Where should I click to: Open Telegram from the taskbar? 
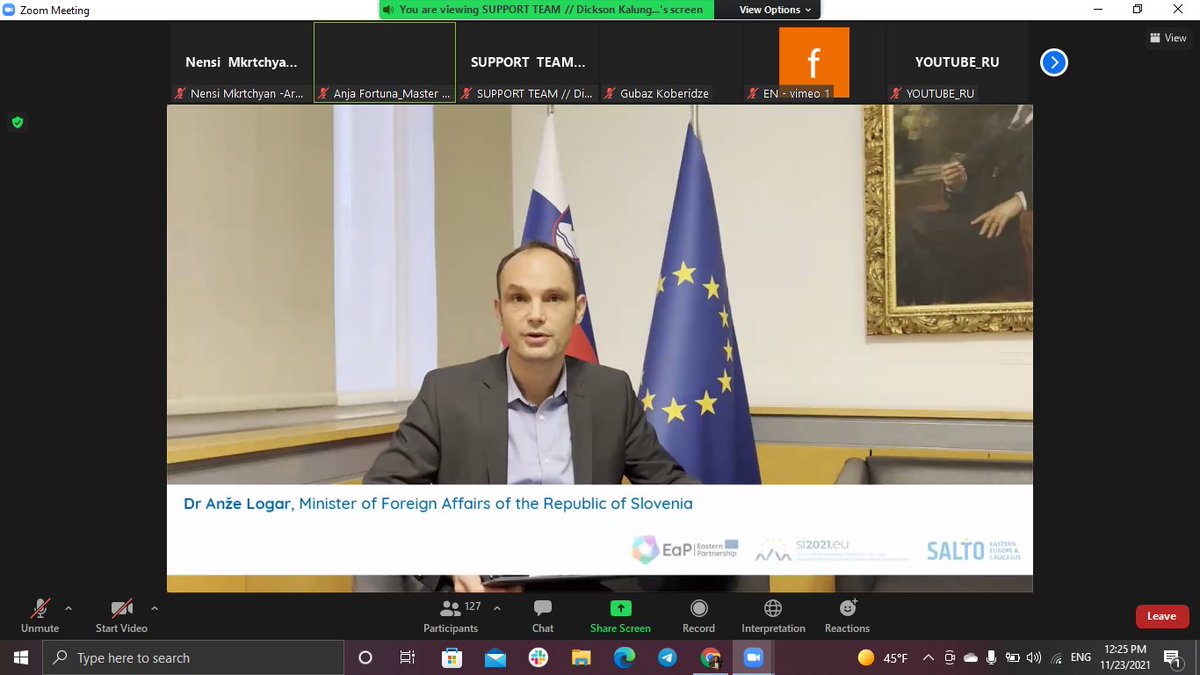[x=667, y=658]
